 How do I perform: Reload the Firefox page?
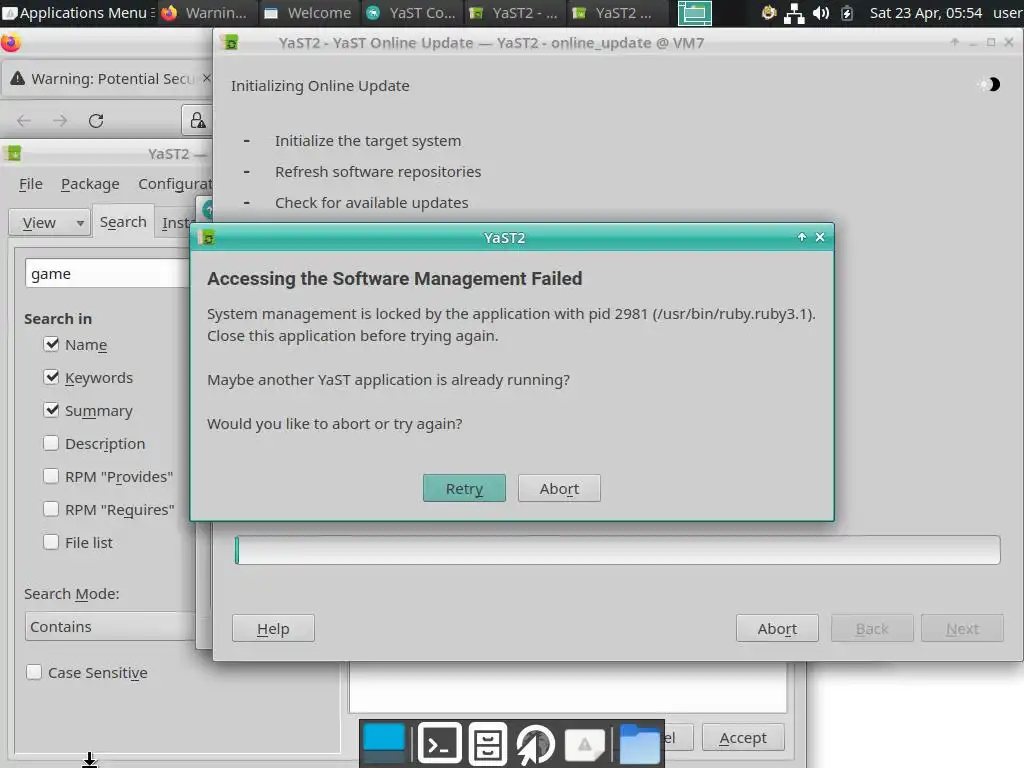pyautogui.click(x=96, y=121)
